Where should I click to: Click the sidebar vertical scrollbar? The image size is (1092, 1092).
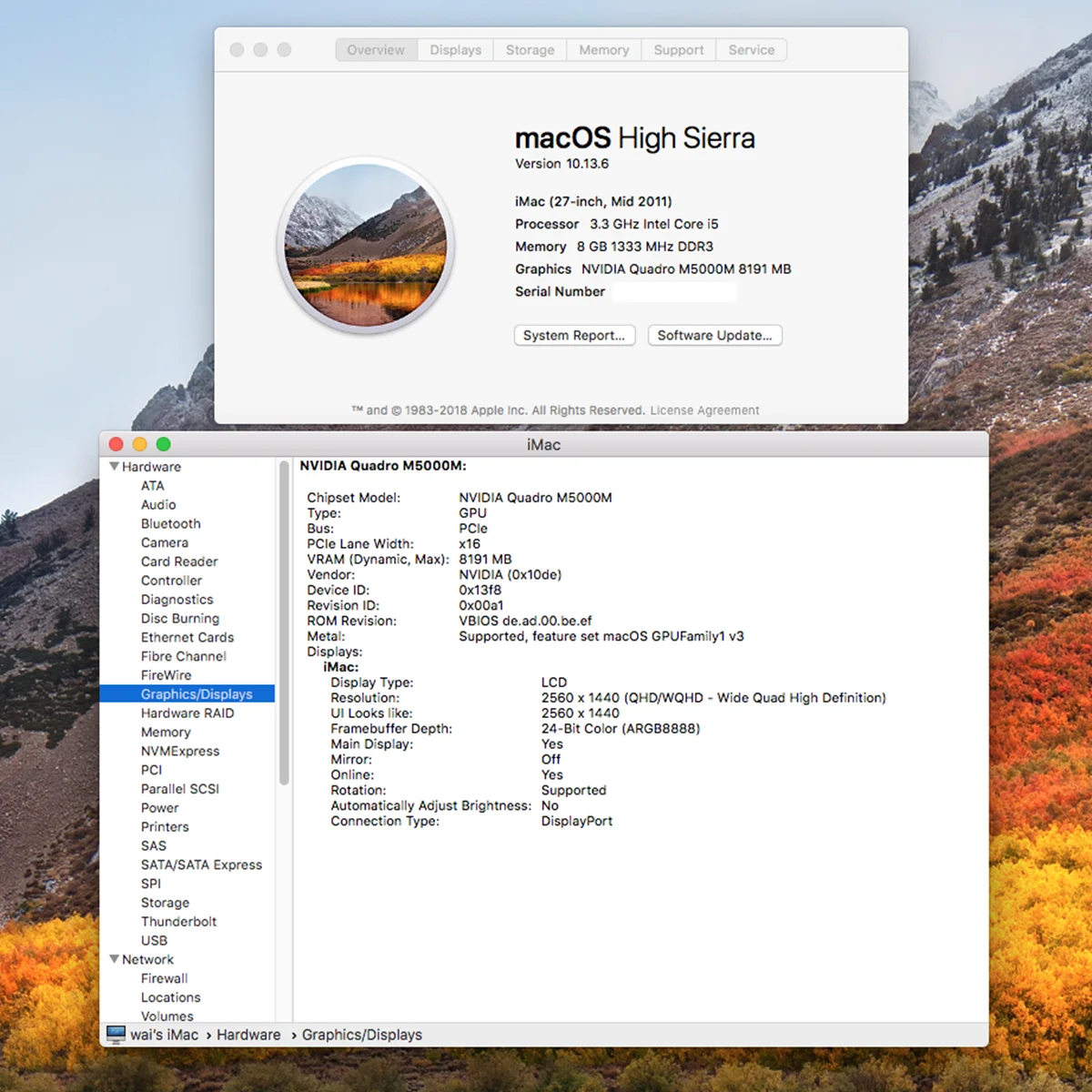point(284,622)
